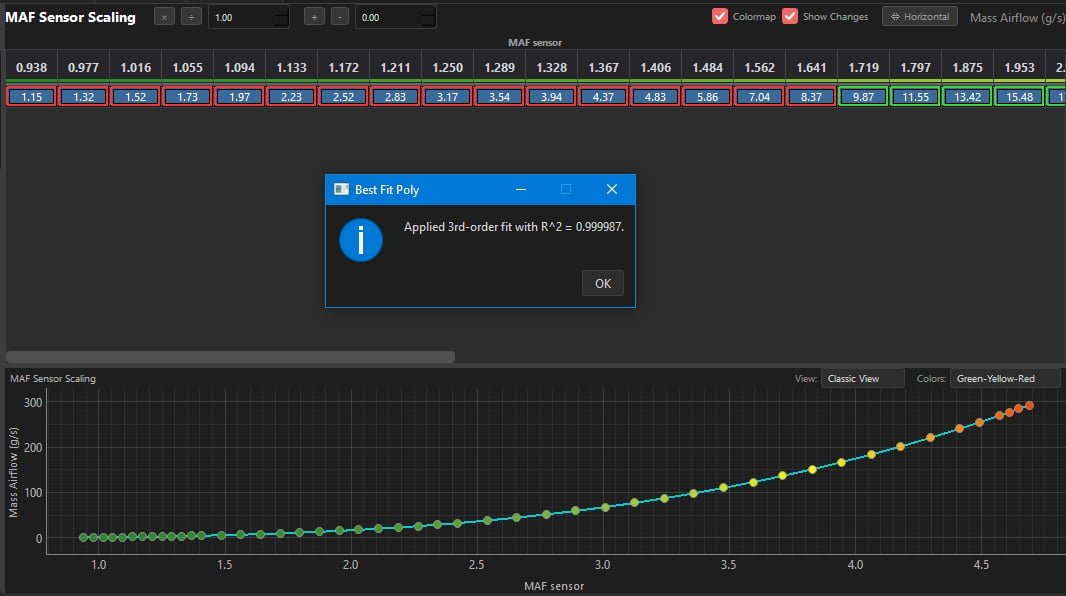This screenshot has width=1066, height=596.
Task: Select the cell with value 2.52
Action: 343,97
